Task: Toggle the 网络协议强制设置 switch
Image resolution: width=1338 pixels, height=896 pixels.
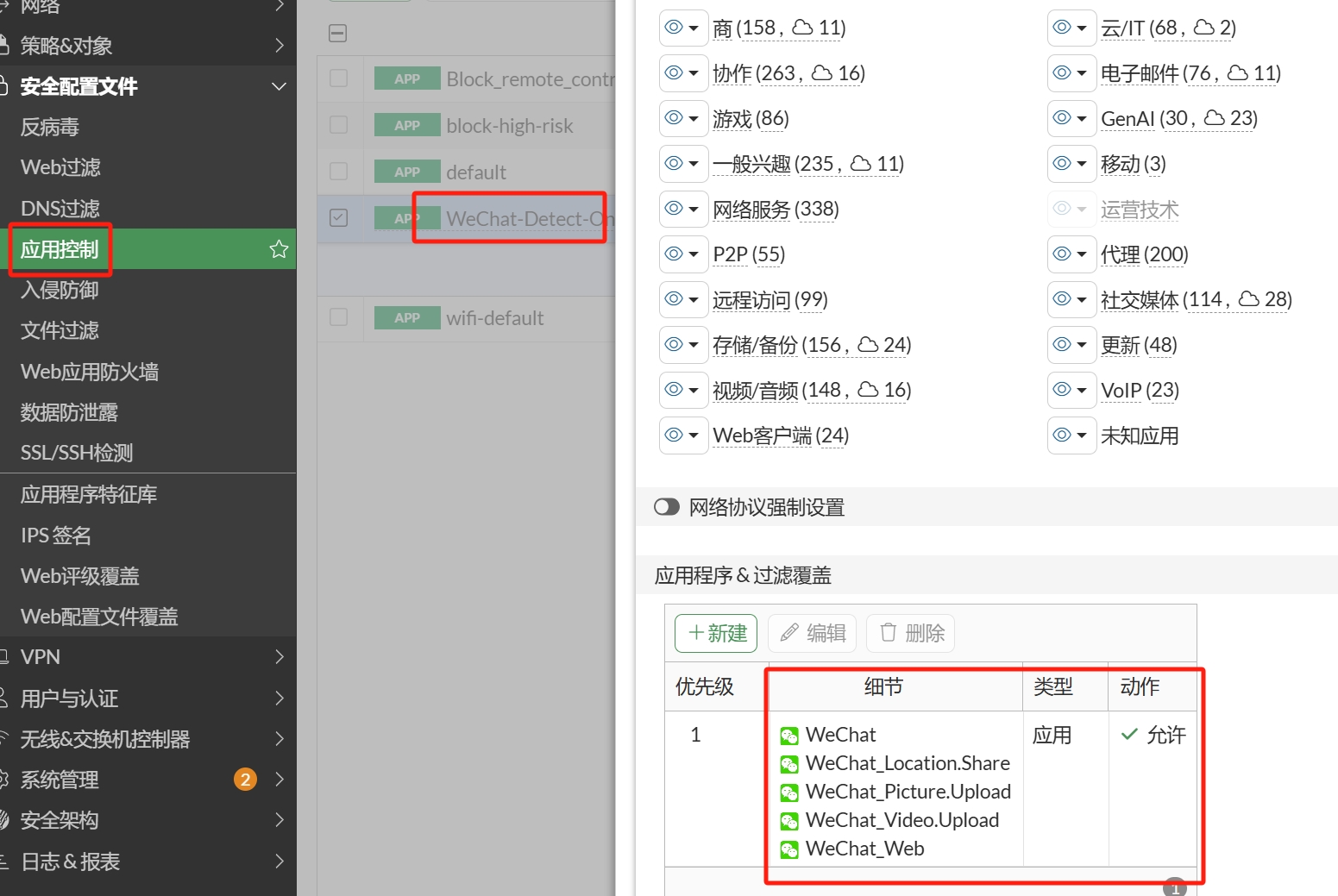Action: (x=667, y=507)
